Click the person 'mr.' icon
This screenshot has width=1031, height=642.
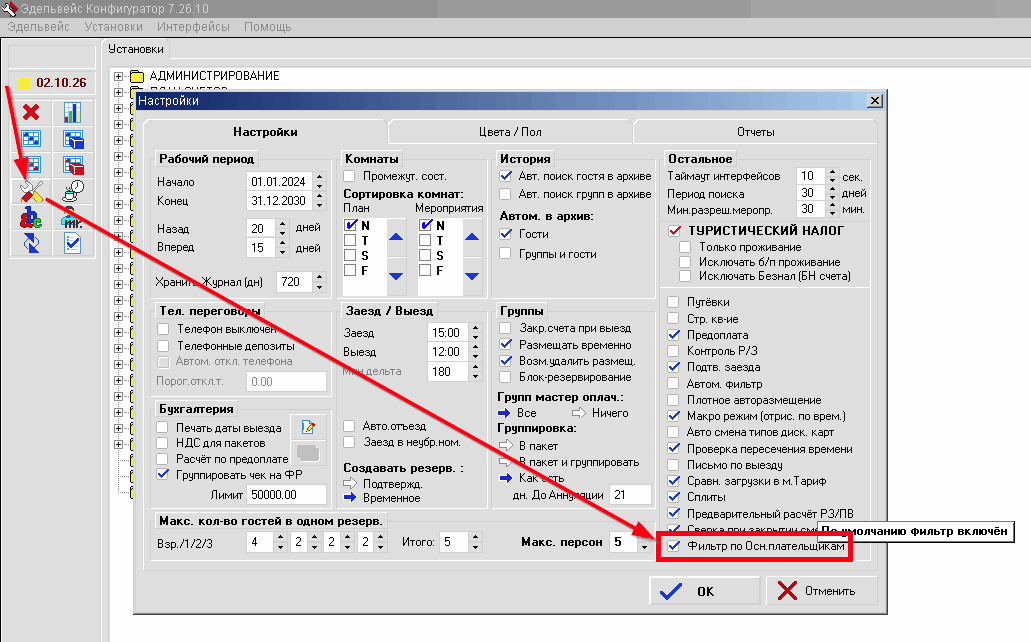72,218
